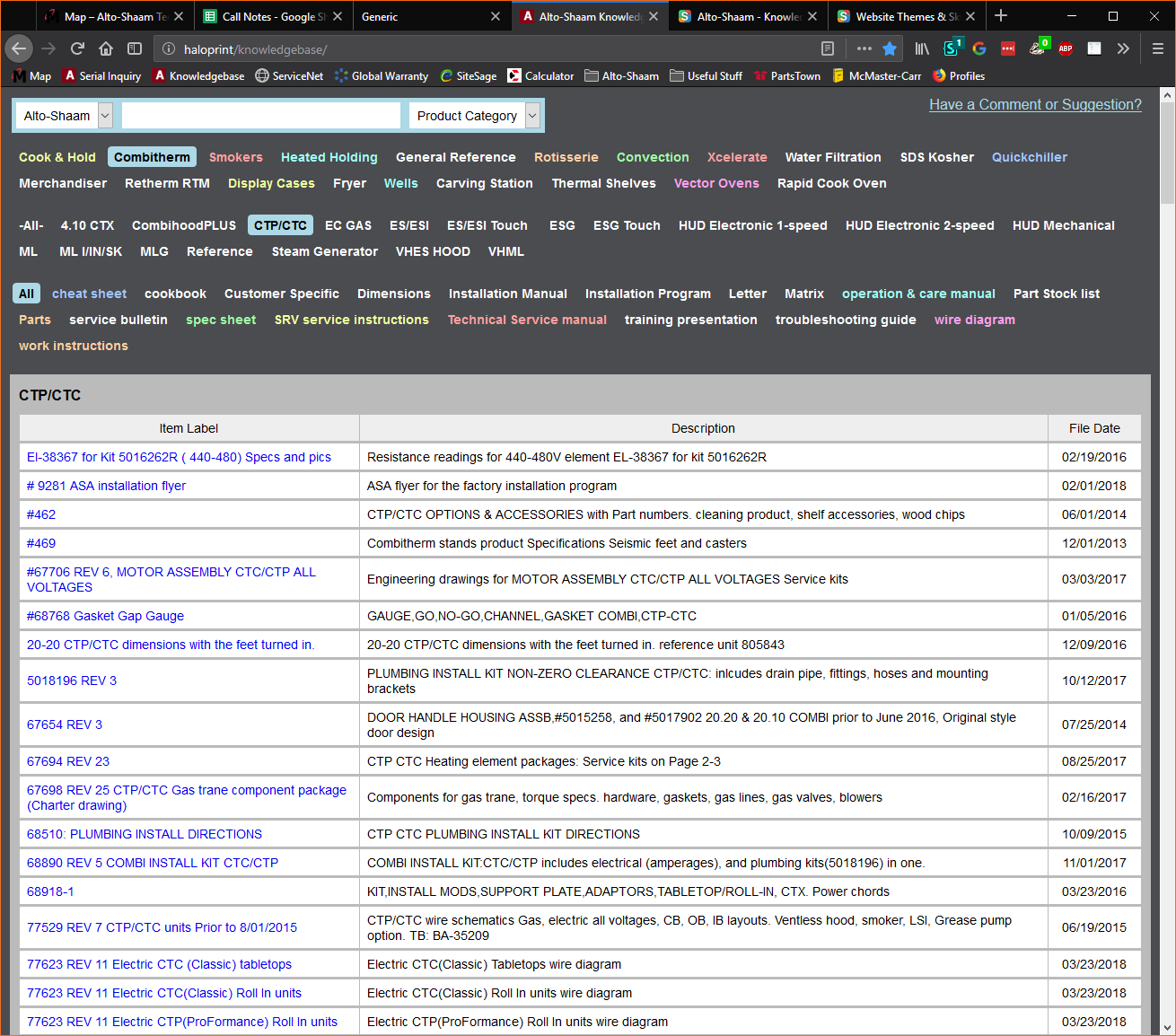
Task: Open the Firefox library icon
Action: tap(922, 48)
